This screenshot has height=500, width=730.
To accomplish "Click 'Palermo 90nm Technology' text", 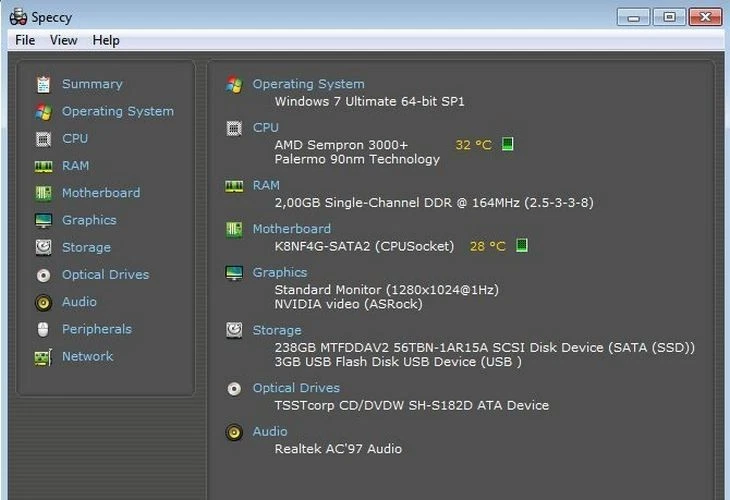I will (x=357, y=160).
